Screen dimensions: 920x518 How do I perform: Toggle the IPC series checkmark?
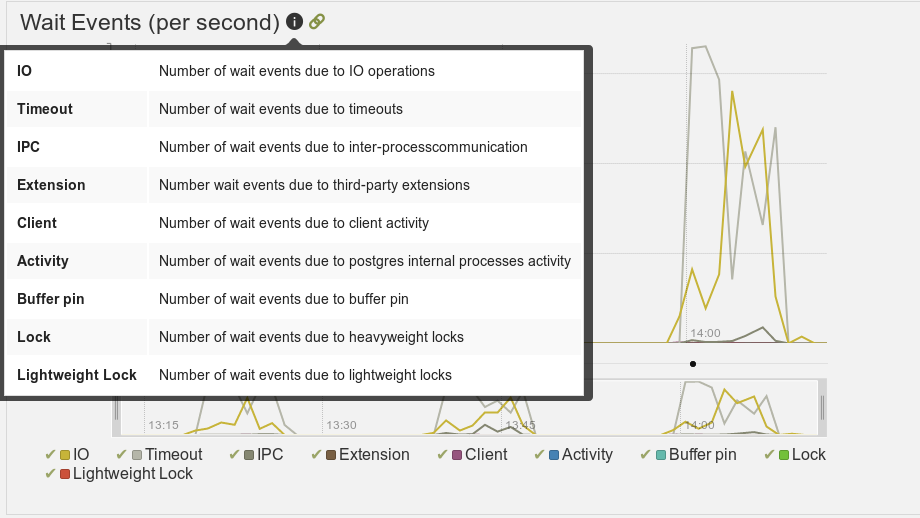[x=234, y=455]
